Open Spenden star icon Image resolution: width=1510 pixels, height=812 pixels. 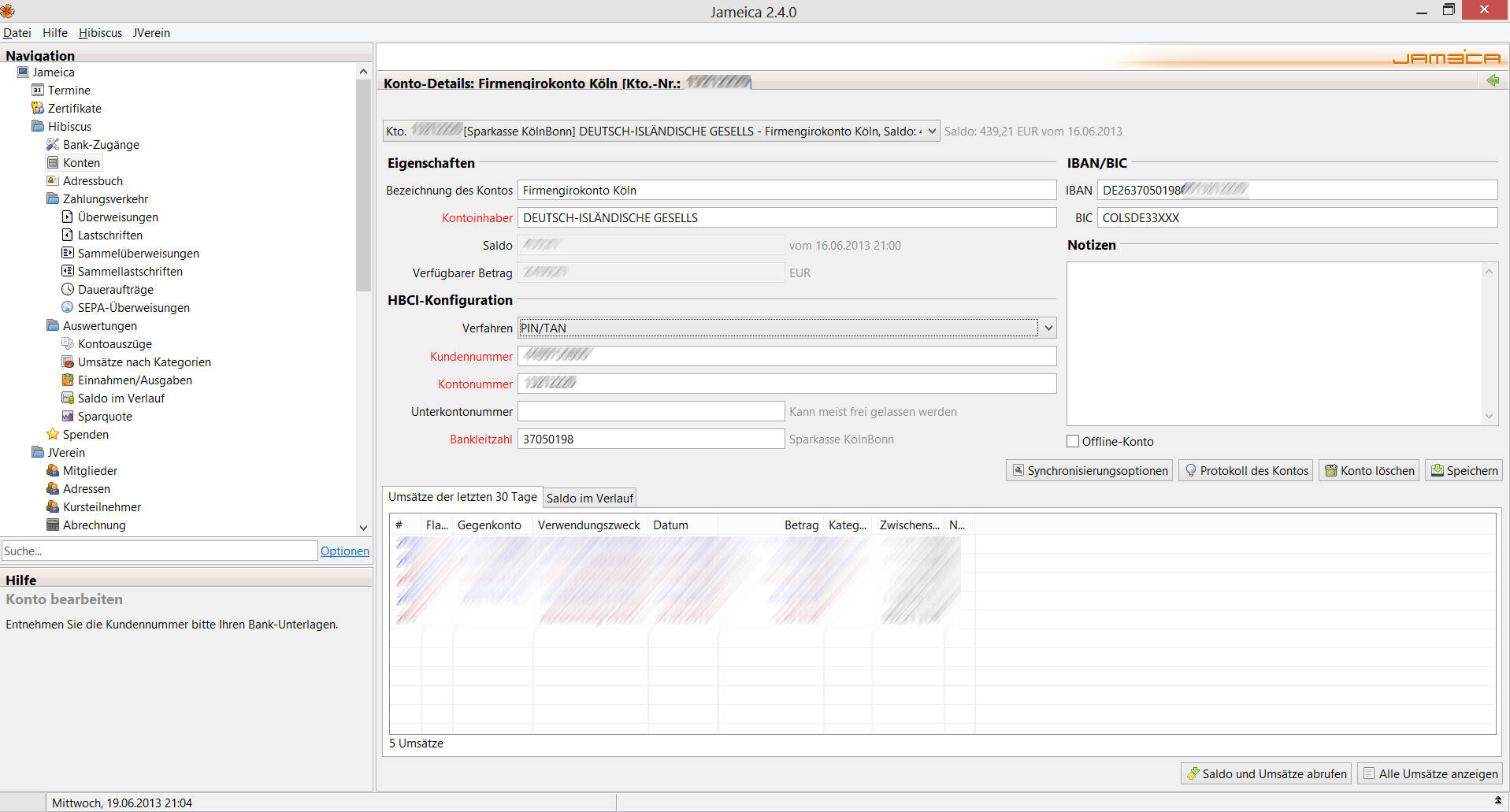click(x=53, y=434)
